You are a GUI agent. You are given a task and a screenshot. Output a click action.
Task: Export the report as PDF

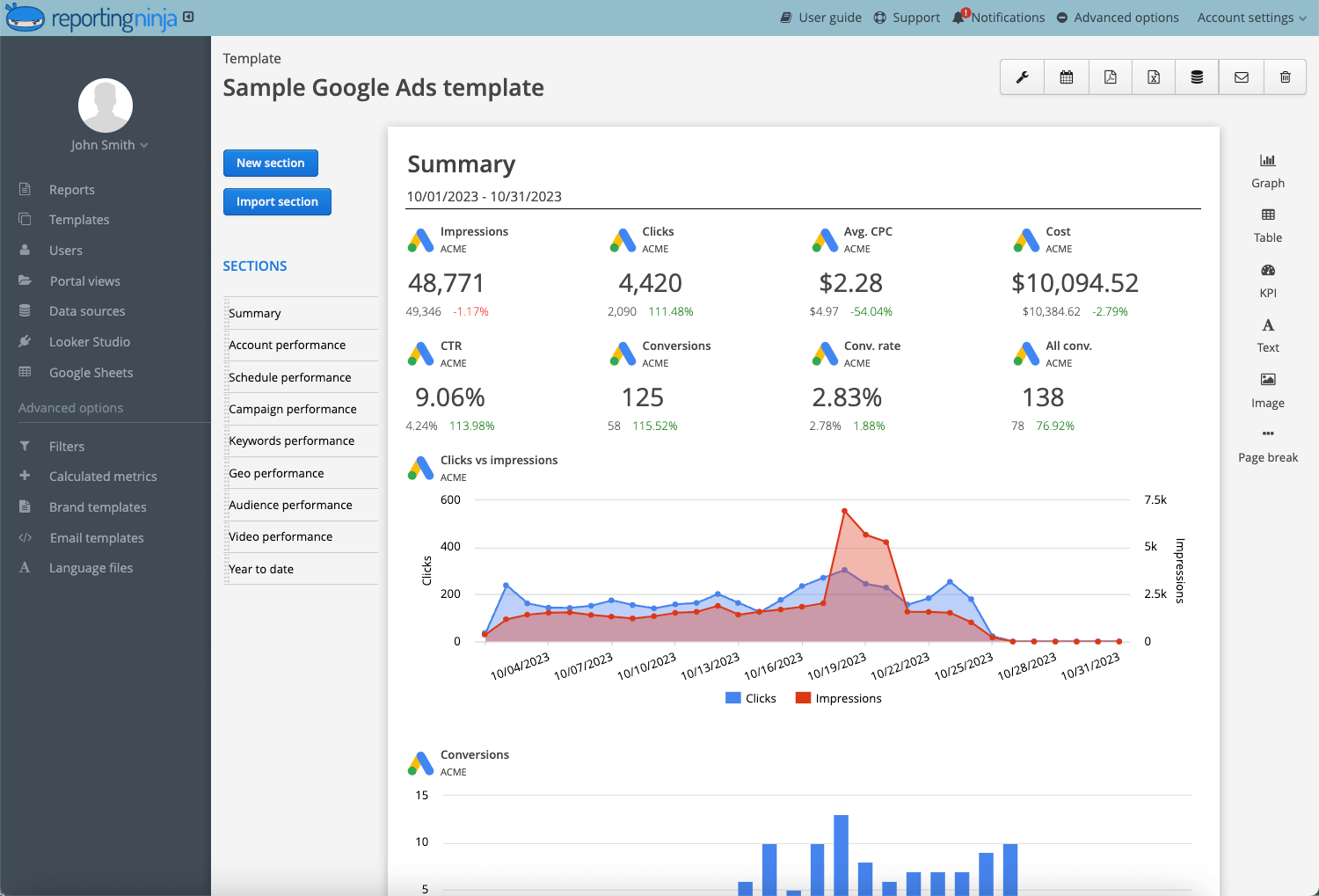[x=1110, y=76]
